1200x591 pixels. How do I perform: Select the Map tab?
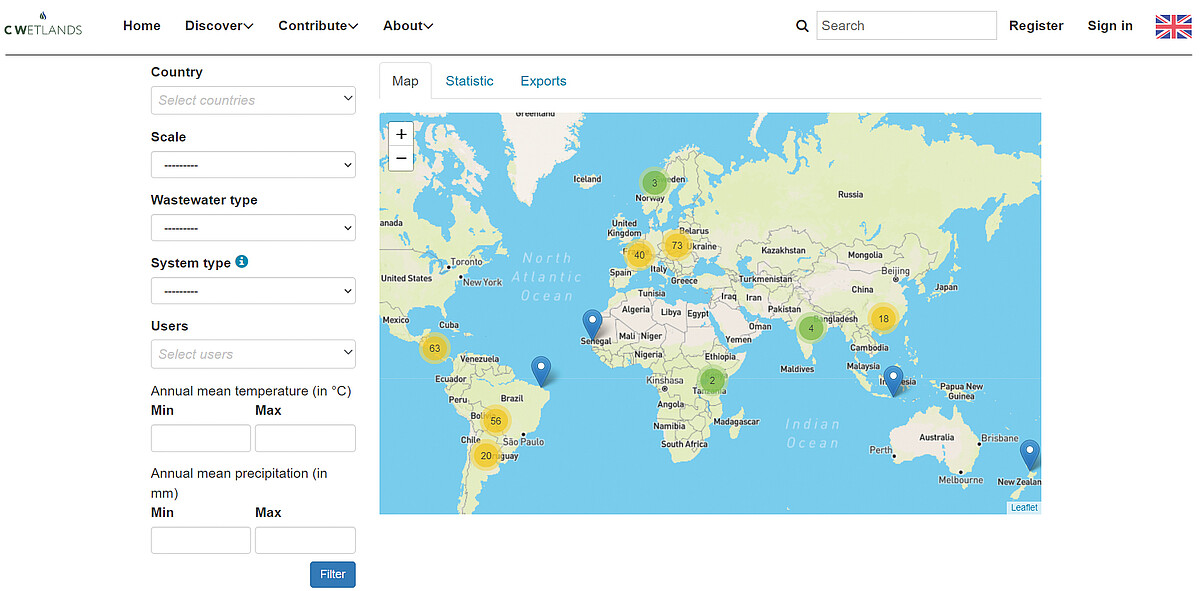coord(405,81)
